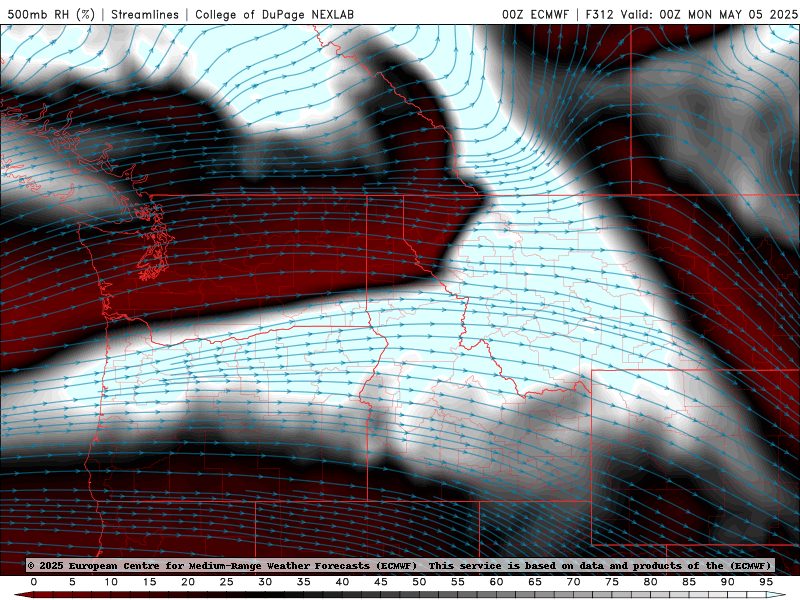800x600 pixels.
Task: Click "College of DuPage NEXLAB" header text
Action: pyautogui.click(x=274, y=14)
